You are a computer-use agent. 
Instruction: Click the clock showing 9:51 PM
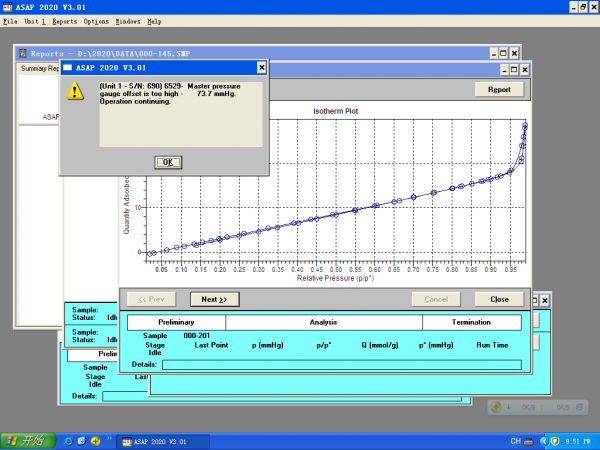click(578, 442)
